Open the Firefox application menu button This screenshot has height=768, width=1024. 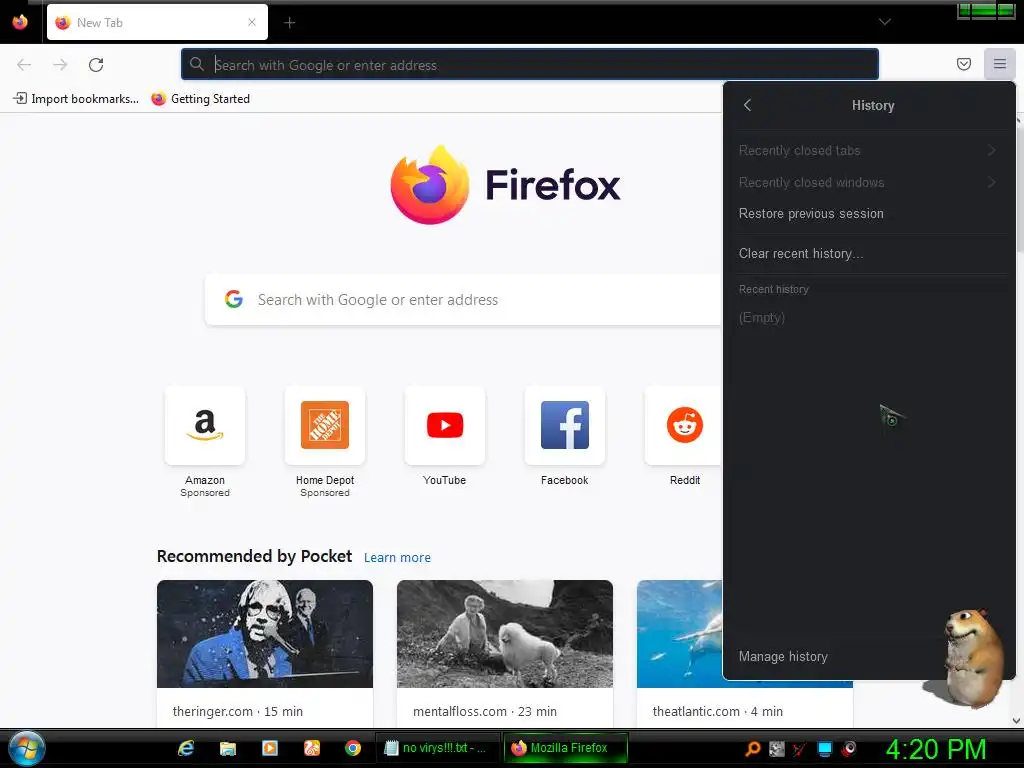pyautogui.click(x=999, y=64)
